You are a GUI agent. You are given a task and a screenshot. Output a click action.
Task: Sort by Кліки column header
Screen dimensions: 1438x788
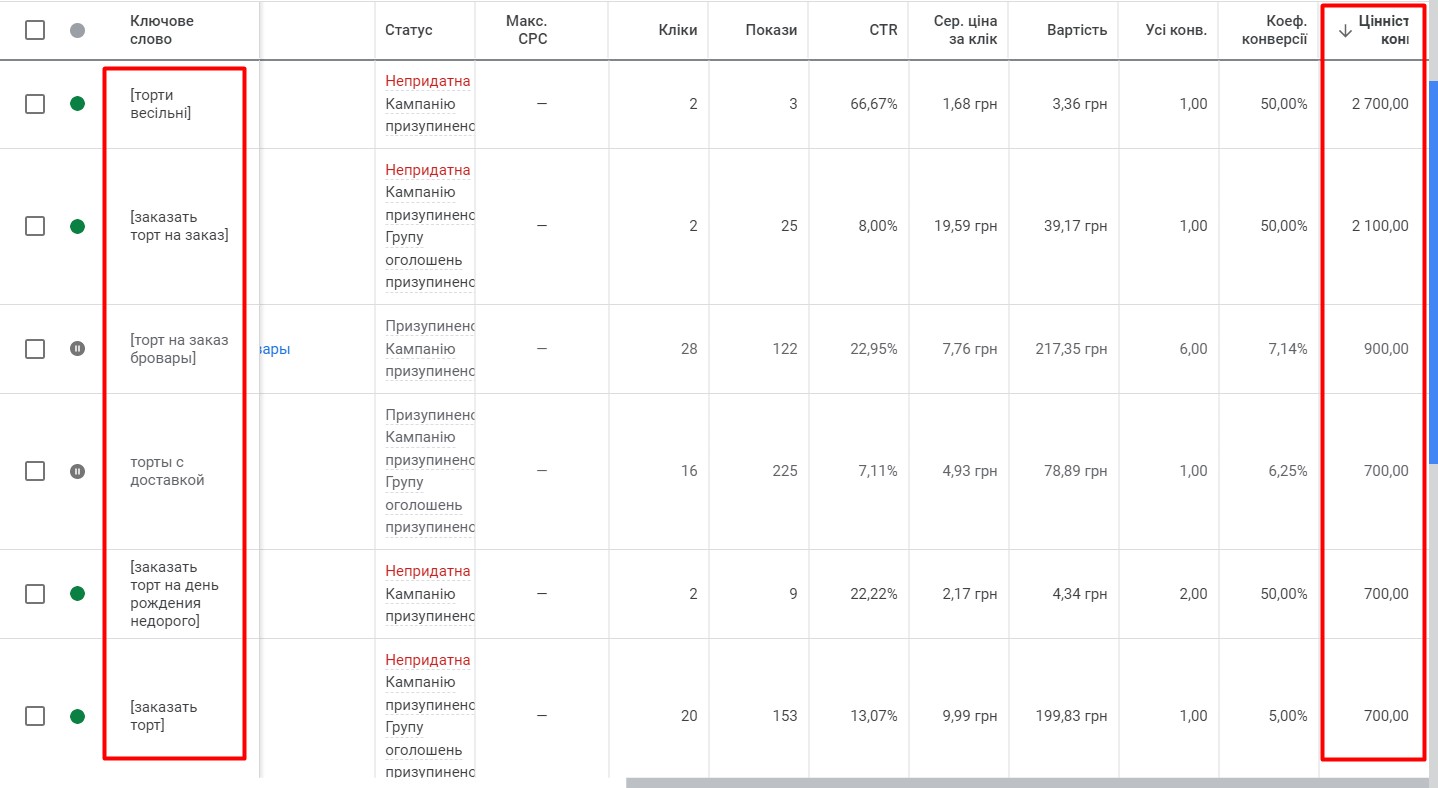click(x=678, y=30)
